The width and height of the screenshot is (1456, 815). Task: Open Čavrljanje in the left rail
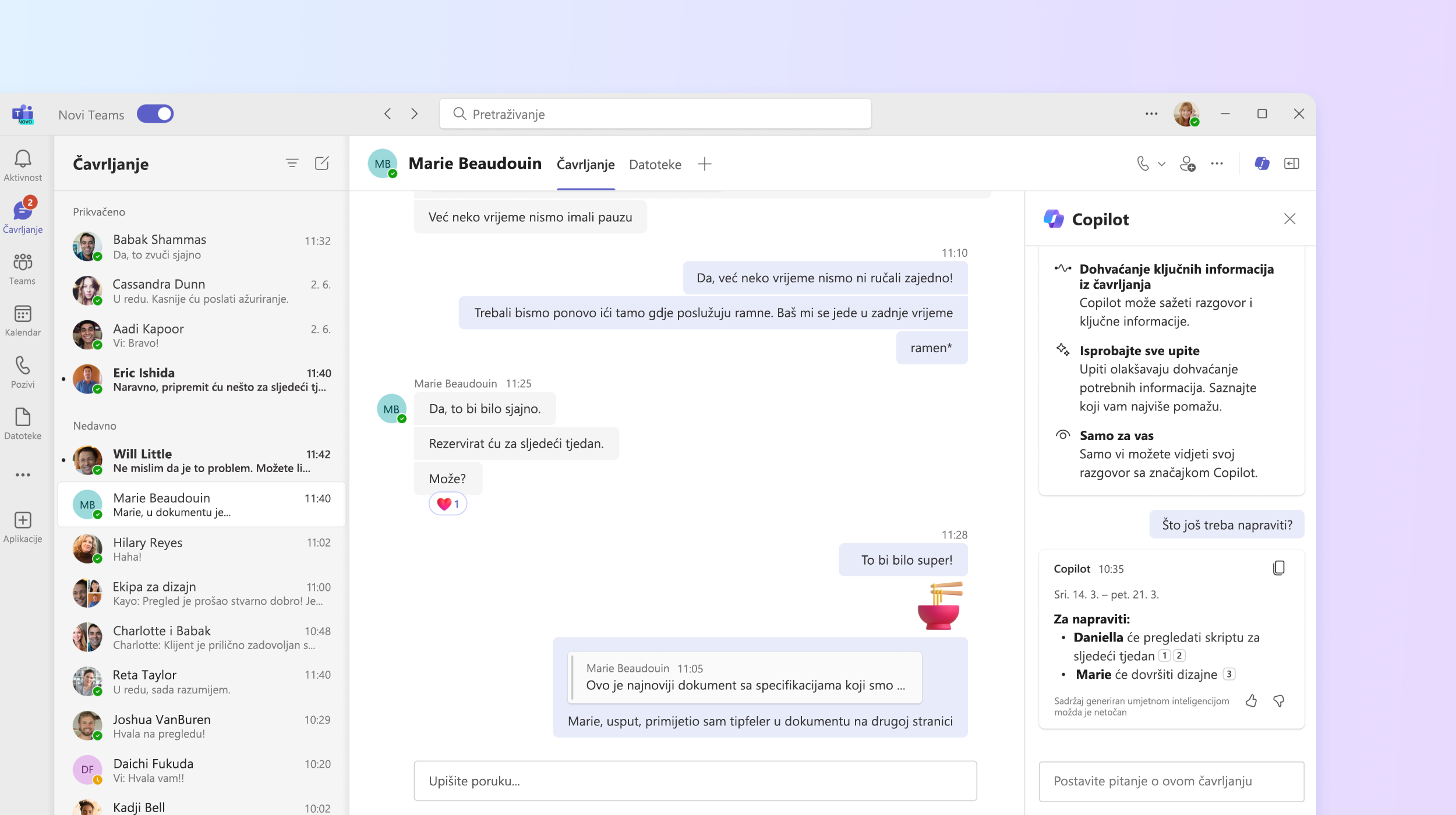point(23,217)
